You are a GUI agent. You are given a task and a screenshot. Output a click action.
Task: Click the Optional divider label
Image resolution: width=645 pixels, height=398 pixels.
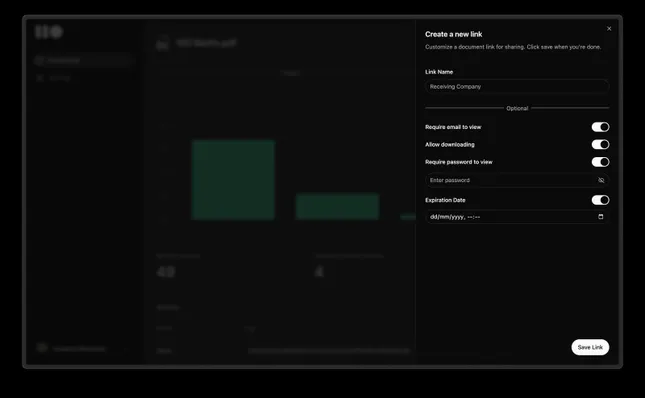click(x=517, y=109)
